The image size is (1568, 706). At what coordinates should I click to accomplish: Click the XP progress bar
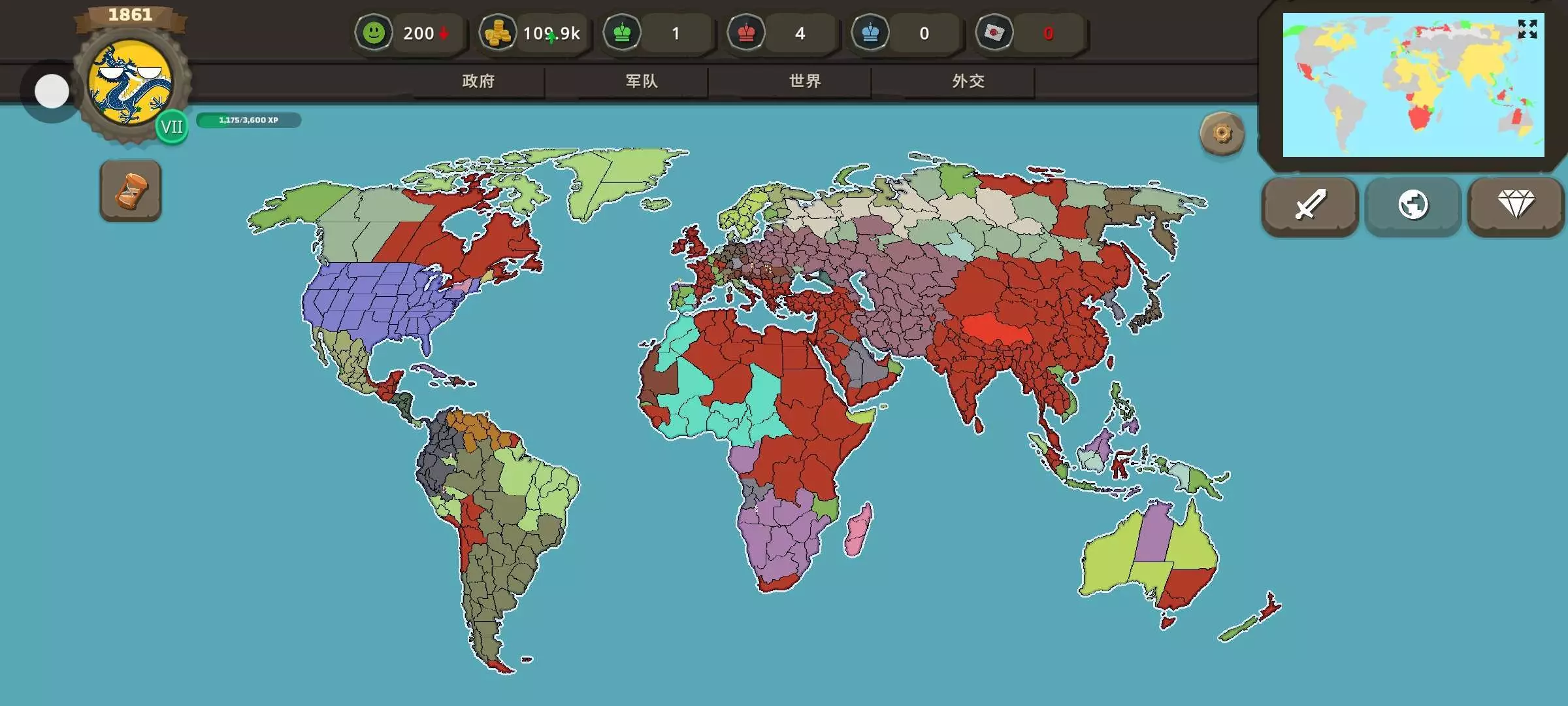[x=248, y=120]
